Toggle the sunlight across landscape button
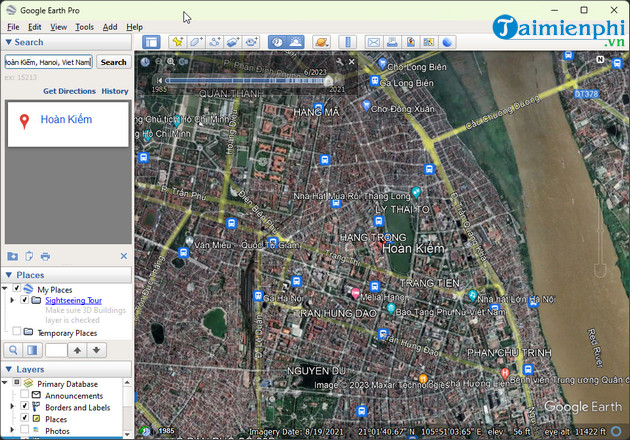The height and width of the screenshot is (440, 630). click(x=296, y=42)
